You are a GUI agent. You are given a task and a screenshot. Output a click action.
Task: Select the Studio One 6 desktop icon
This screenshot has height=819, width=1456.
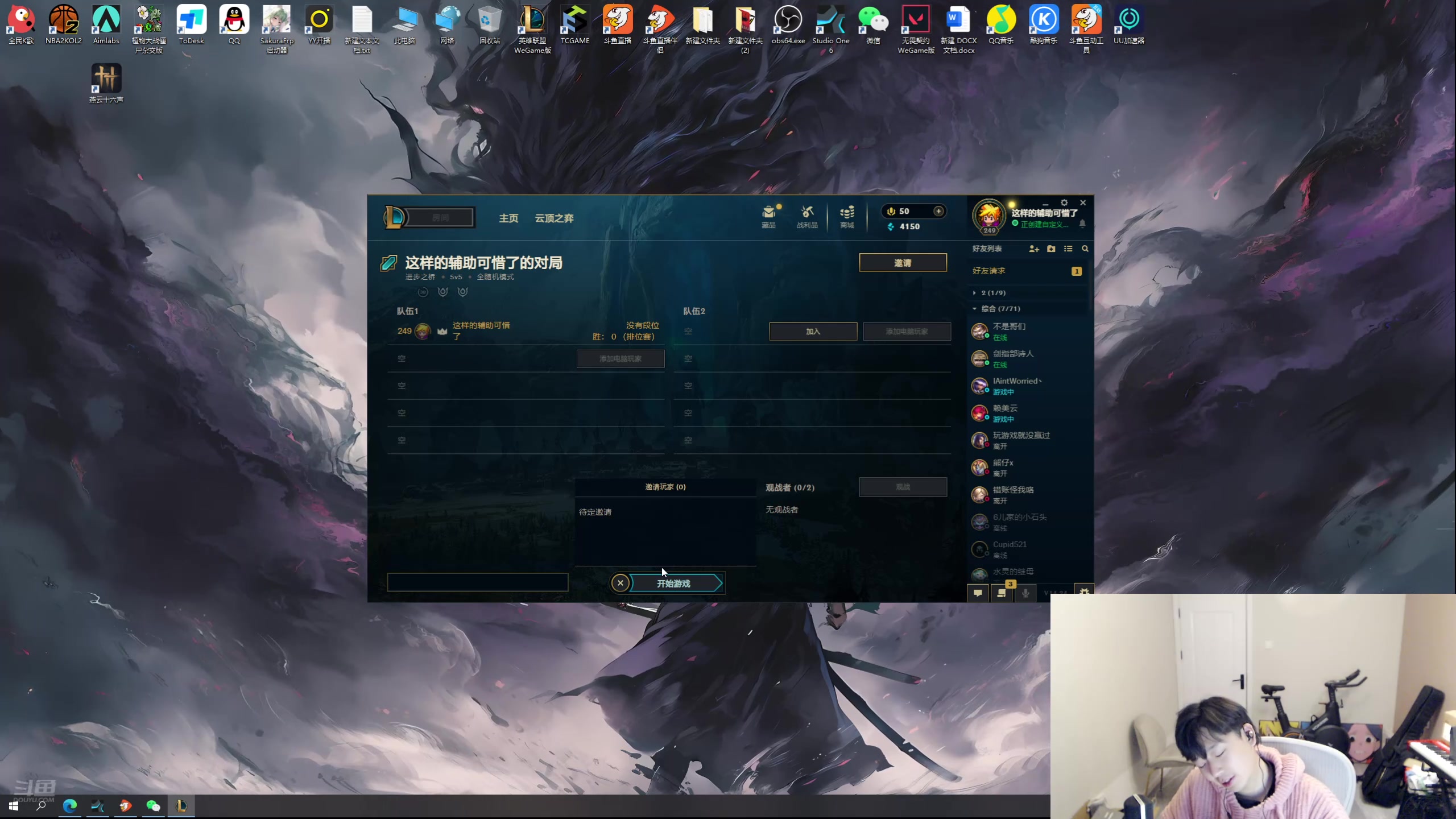[x=831, y=30]
